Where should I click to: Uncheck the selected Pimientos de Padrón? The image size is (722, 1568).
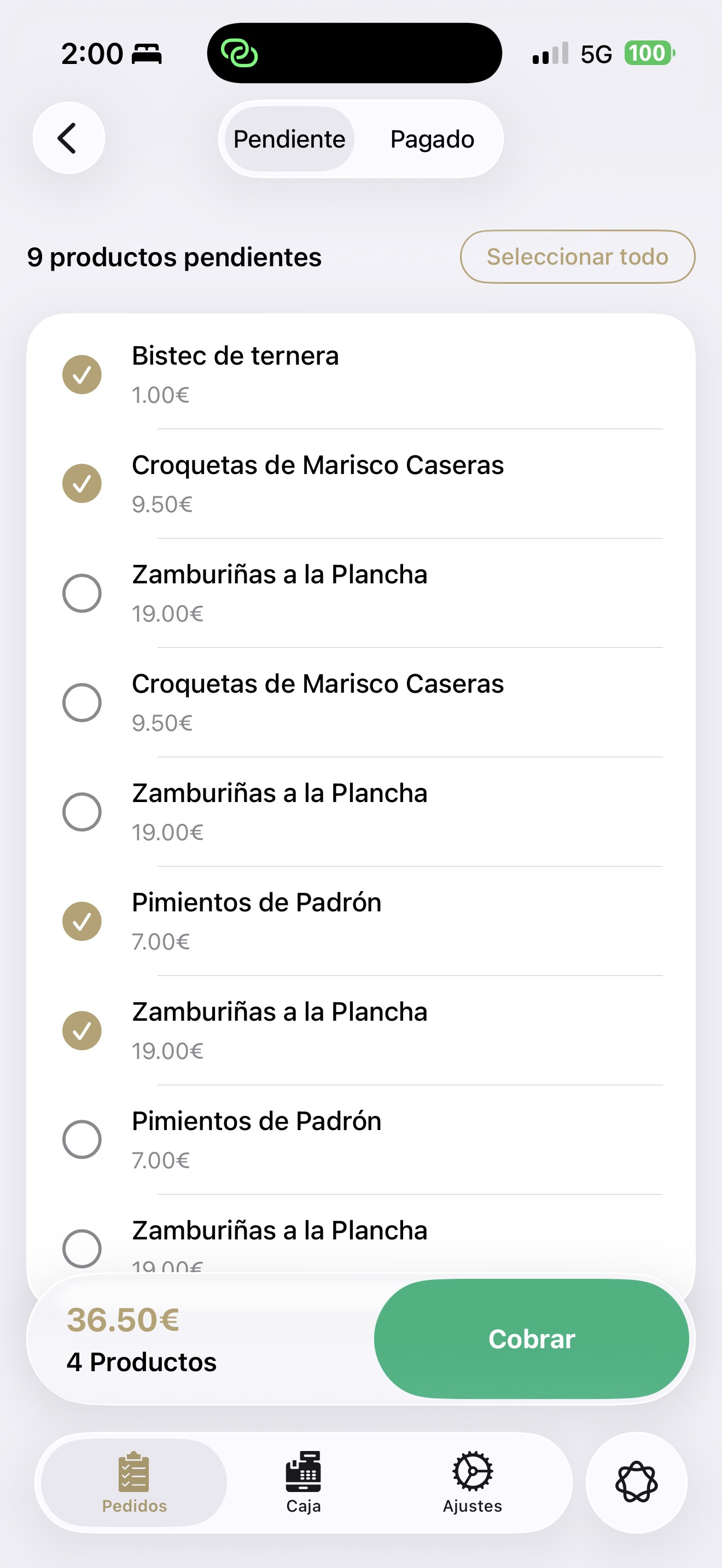click(82, 921)
